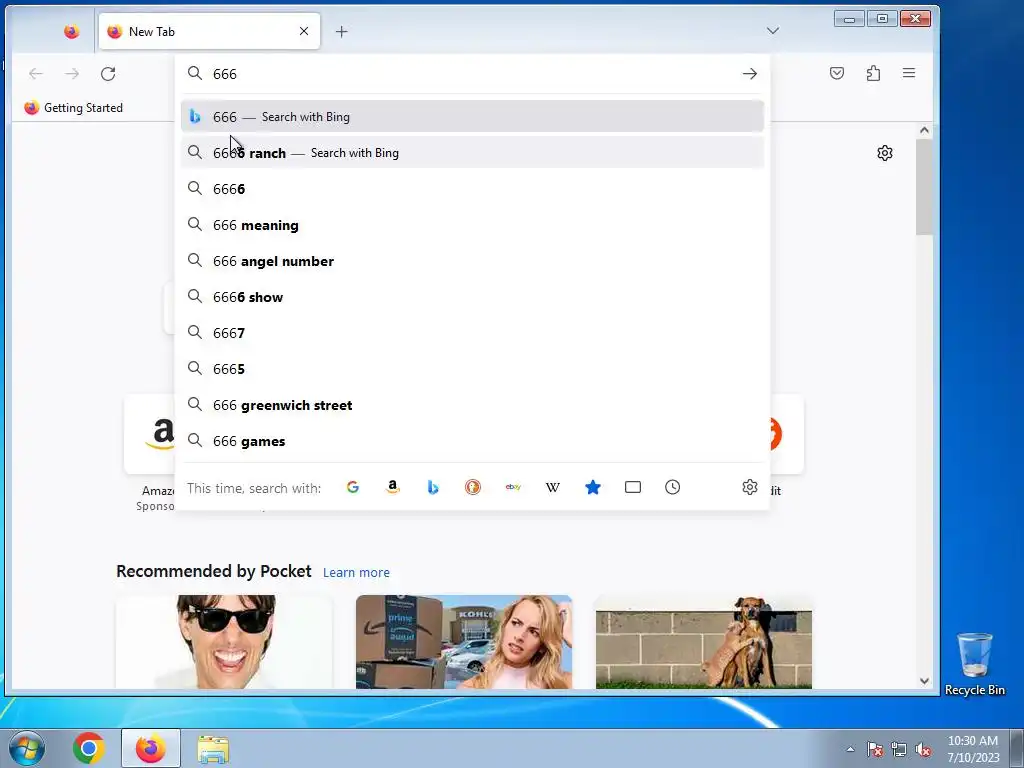1024x768 pixels.
Task: Search open tabs using the tabs icon
Action: pos(633,487)
